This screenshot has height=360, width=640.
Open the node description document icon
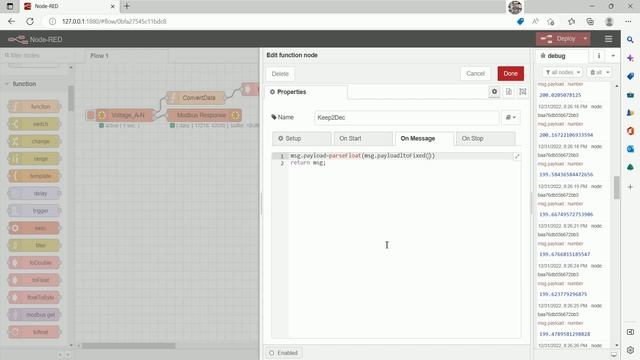pos(509,92)
